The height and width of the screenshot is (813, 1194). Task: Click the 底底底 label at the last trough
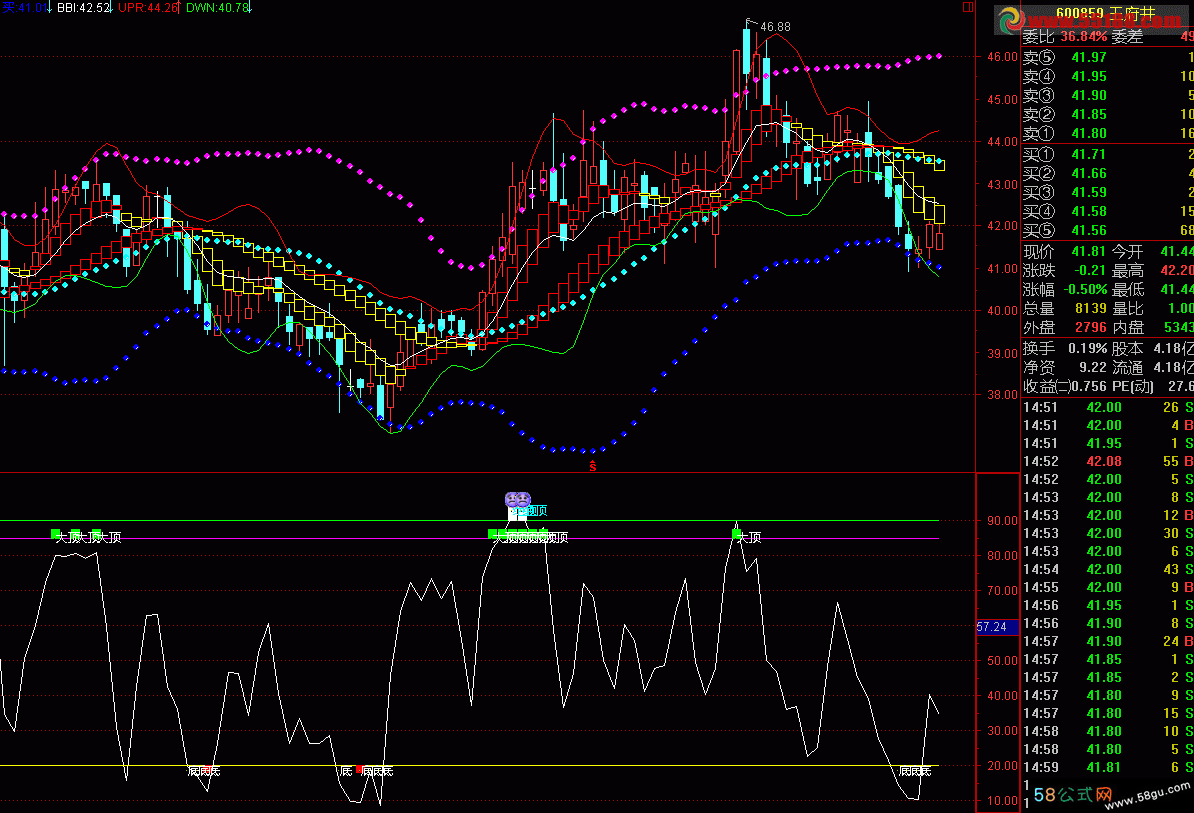click(x=915, y=771)
